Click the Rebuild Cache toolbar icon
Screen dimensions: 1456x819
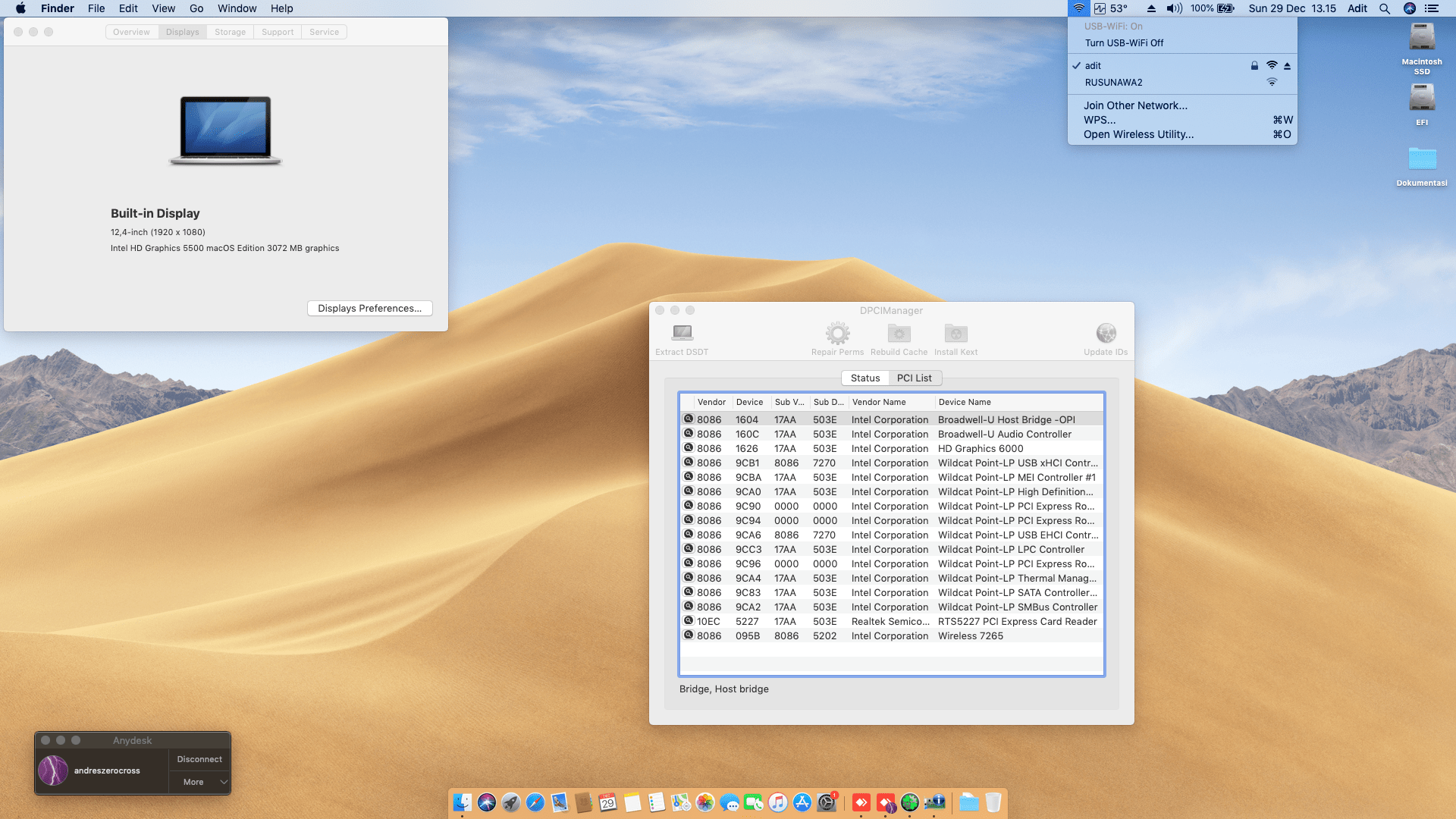coord(899,333)
